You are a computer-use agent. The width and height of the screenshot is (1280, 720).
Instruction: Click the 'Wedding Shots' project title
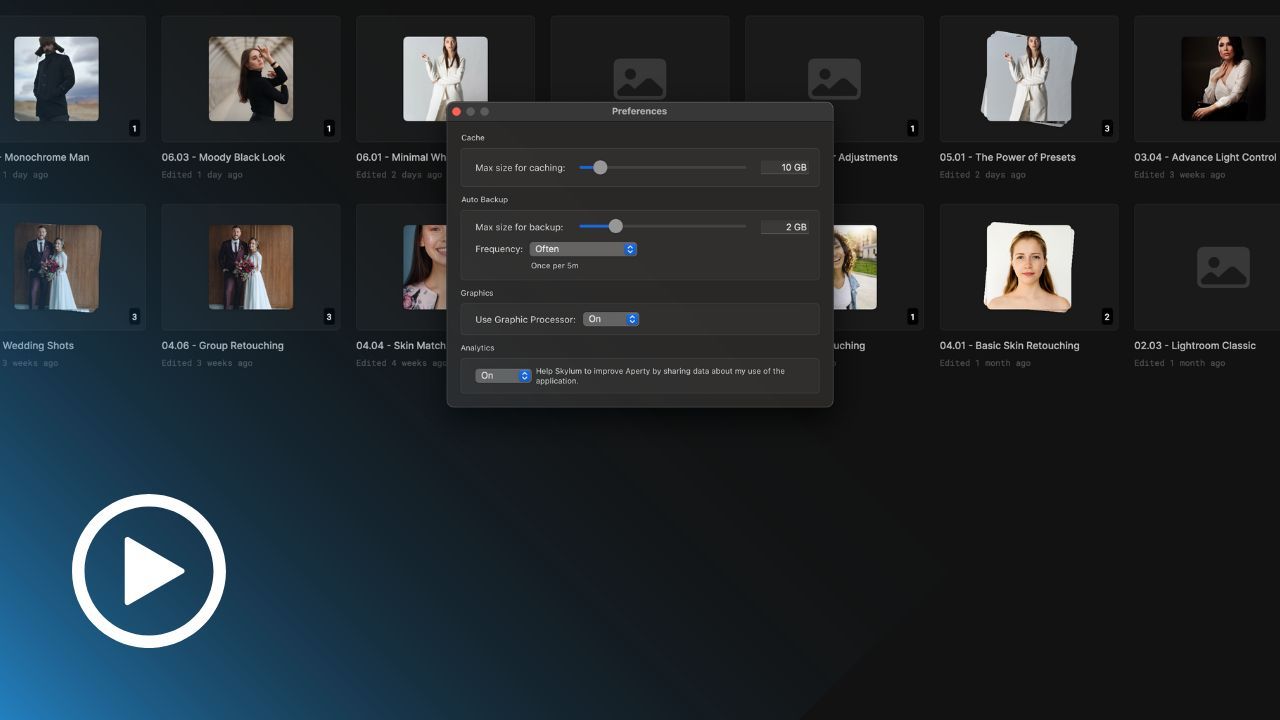coord(38,346)
